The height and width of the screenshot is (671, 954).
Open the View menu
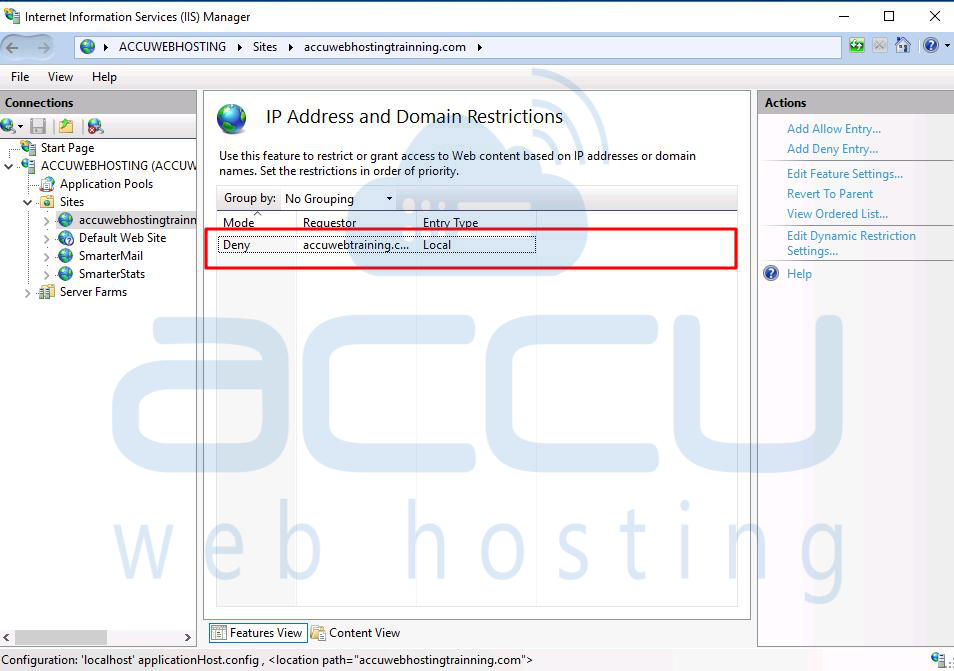pyautogui.click(x=60, y=77)
